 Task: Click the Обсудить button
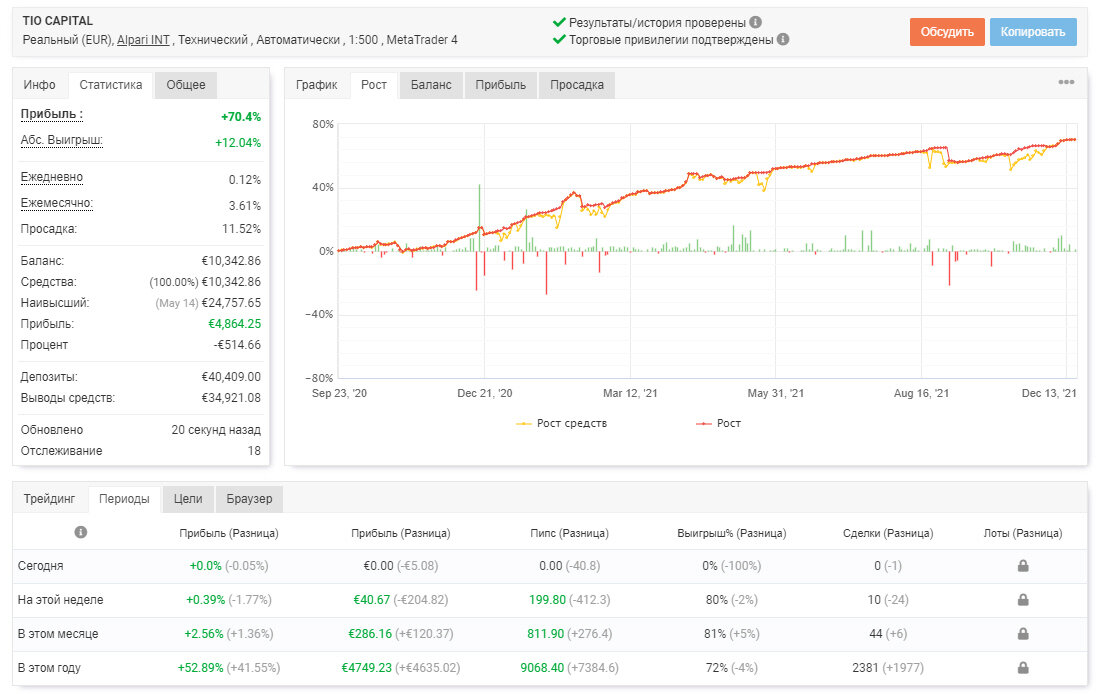point(947,32)
